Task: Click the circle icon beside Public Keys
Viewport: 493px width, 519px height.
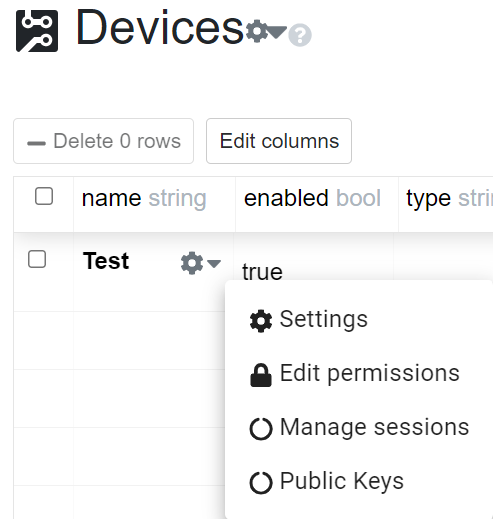Action: (x=261, y=482)
